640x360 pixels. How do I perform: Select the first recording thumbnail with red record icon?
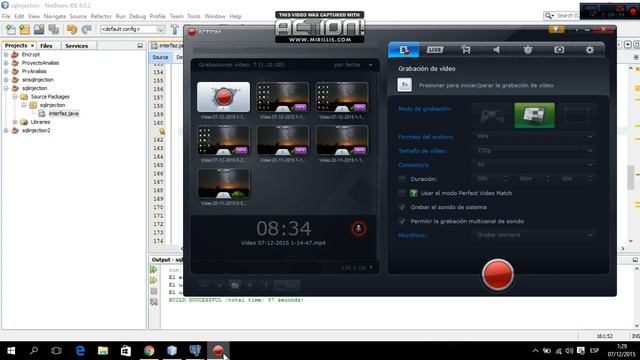pyautogui.click(x=223, y=97)
